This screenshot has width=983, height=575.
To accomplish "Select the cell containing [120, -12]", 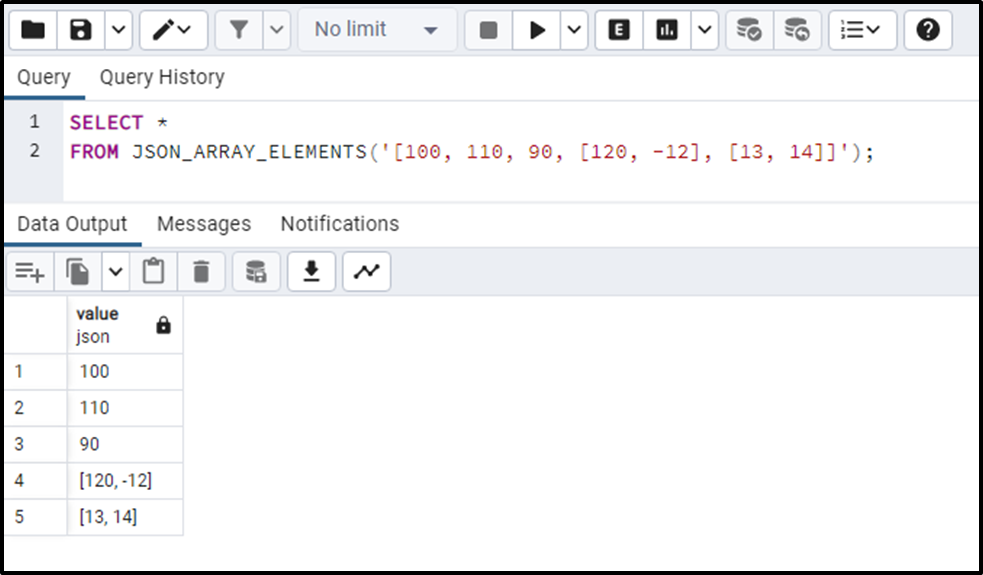I will pos(125,481).
